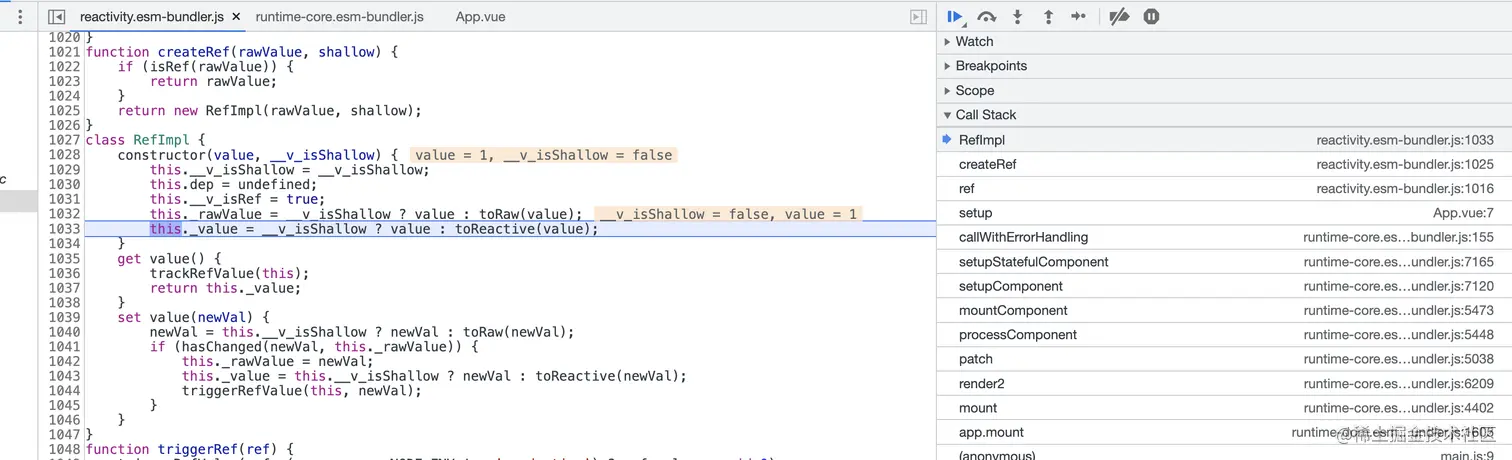Expand the Breakpoints section
The height and width of the screenshot is (460, 1512).
coord(991,66)
